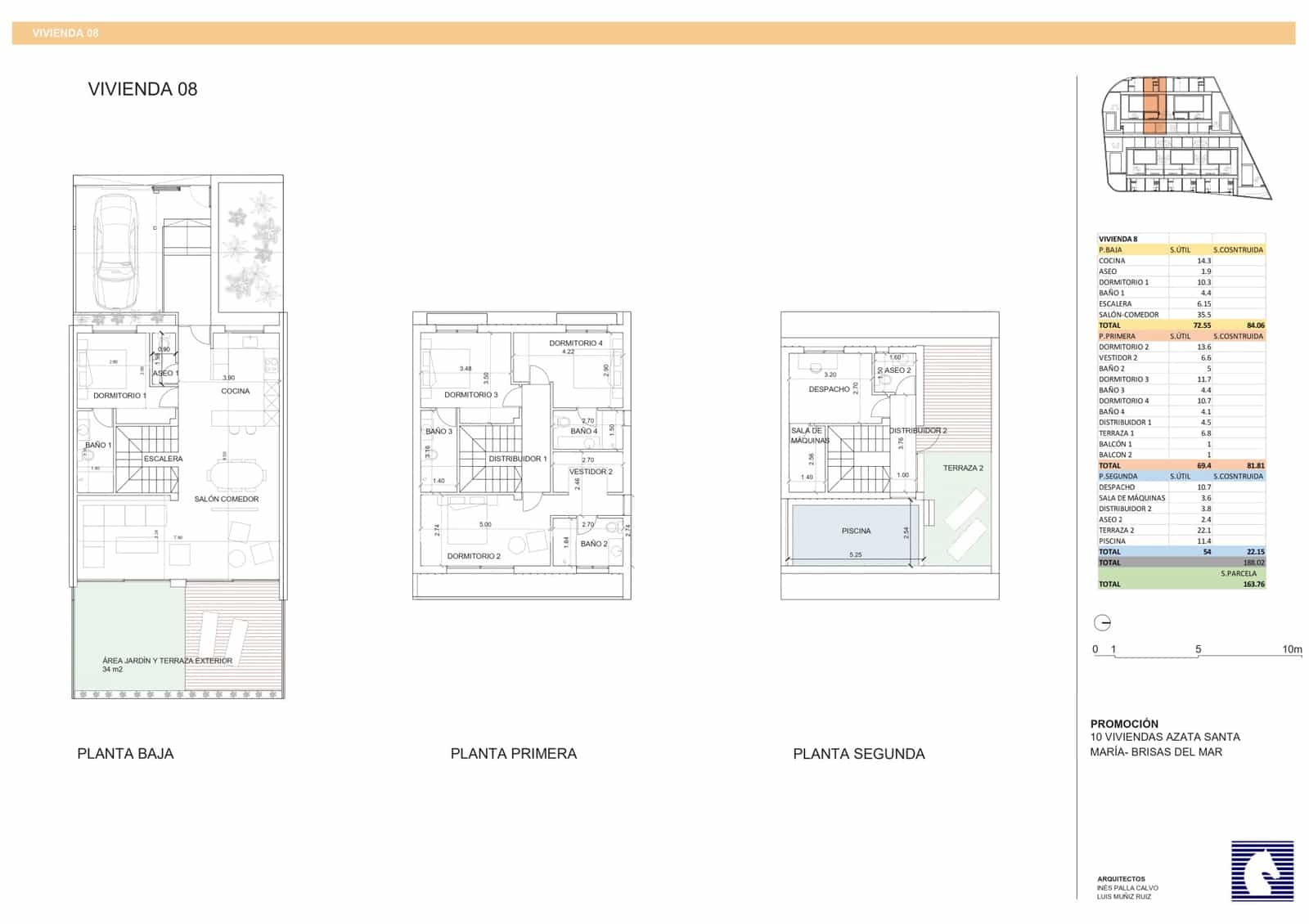
Task: Click the ESCALERA label in ground floor
Action: [164, 459]
